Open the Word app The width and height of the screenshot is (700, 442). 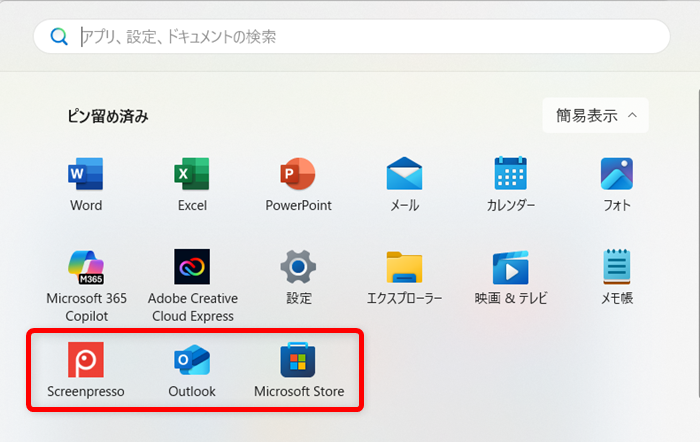tap(86, 184)
